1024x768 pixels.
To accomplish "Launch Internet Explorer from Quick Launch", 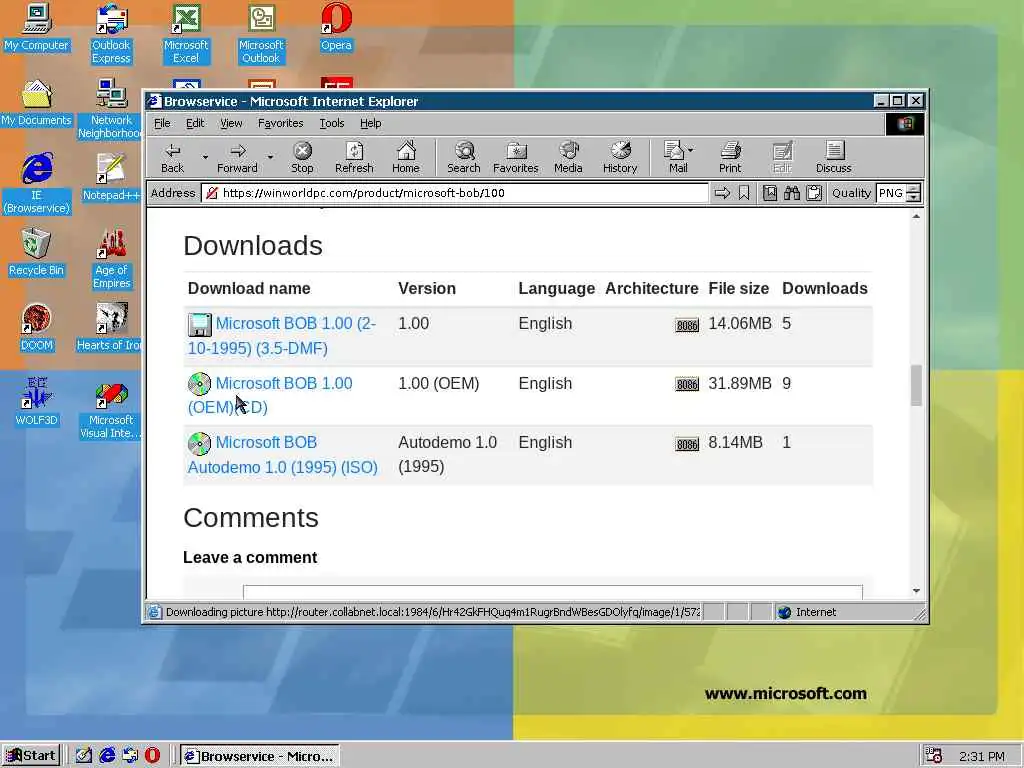I will click(107, 756).
